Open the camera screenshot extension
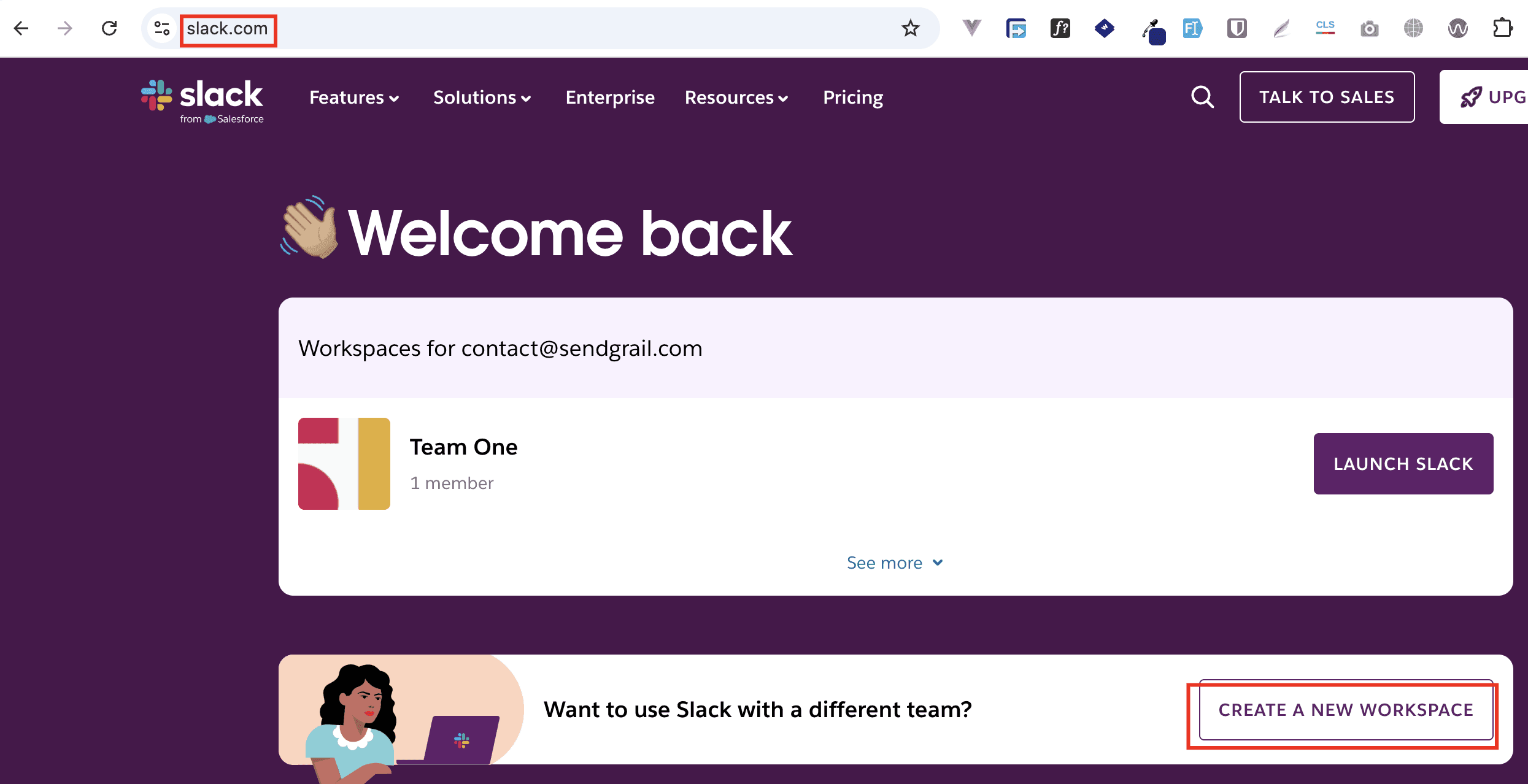Image resolution: width=1528 pixels, height=784 pixels. tap(1370, 28)
